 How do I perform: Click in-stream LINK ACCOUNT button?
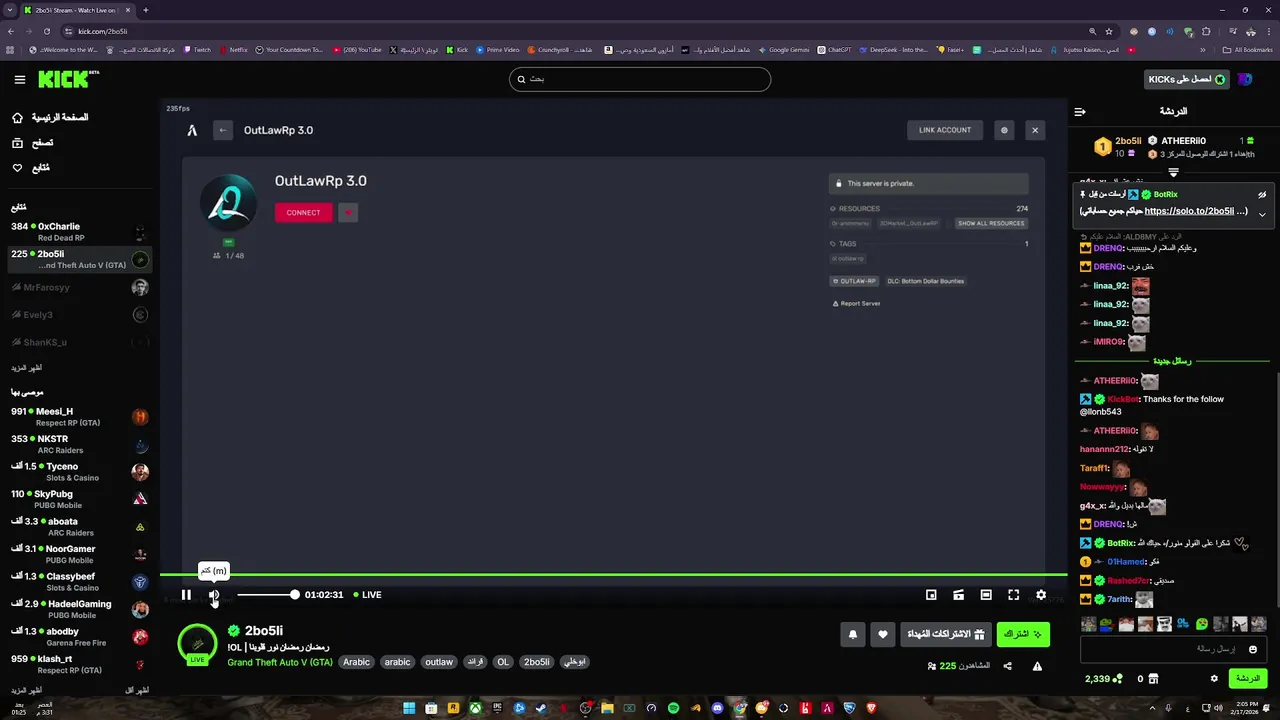click(x=945, y=130)
